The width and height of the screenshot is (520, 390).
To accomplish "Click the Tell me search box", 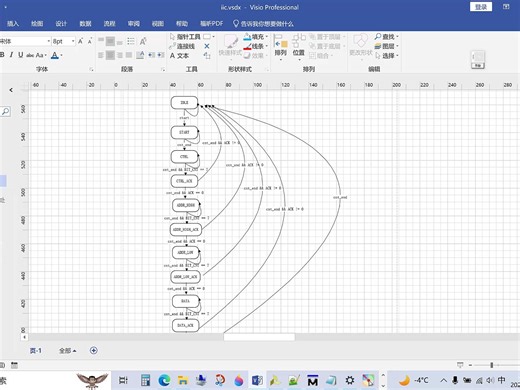I will click(x=263, y=24).
